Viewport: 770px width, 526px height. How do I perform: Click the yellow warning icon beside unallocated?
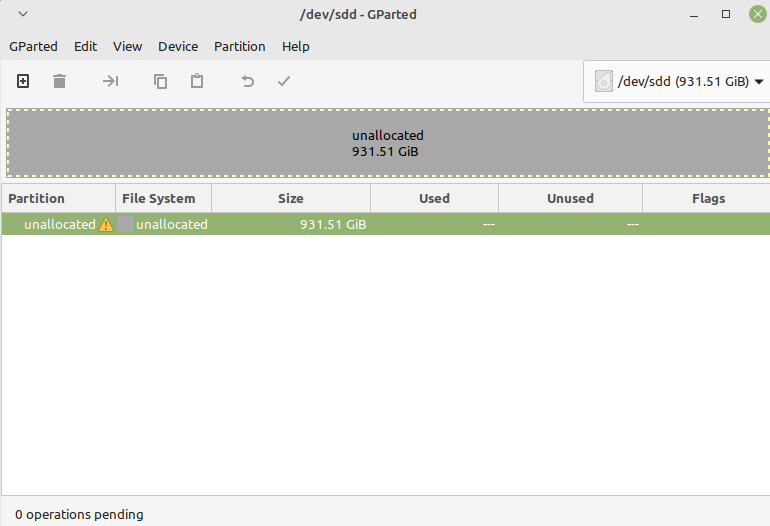106,225
